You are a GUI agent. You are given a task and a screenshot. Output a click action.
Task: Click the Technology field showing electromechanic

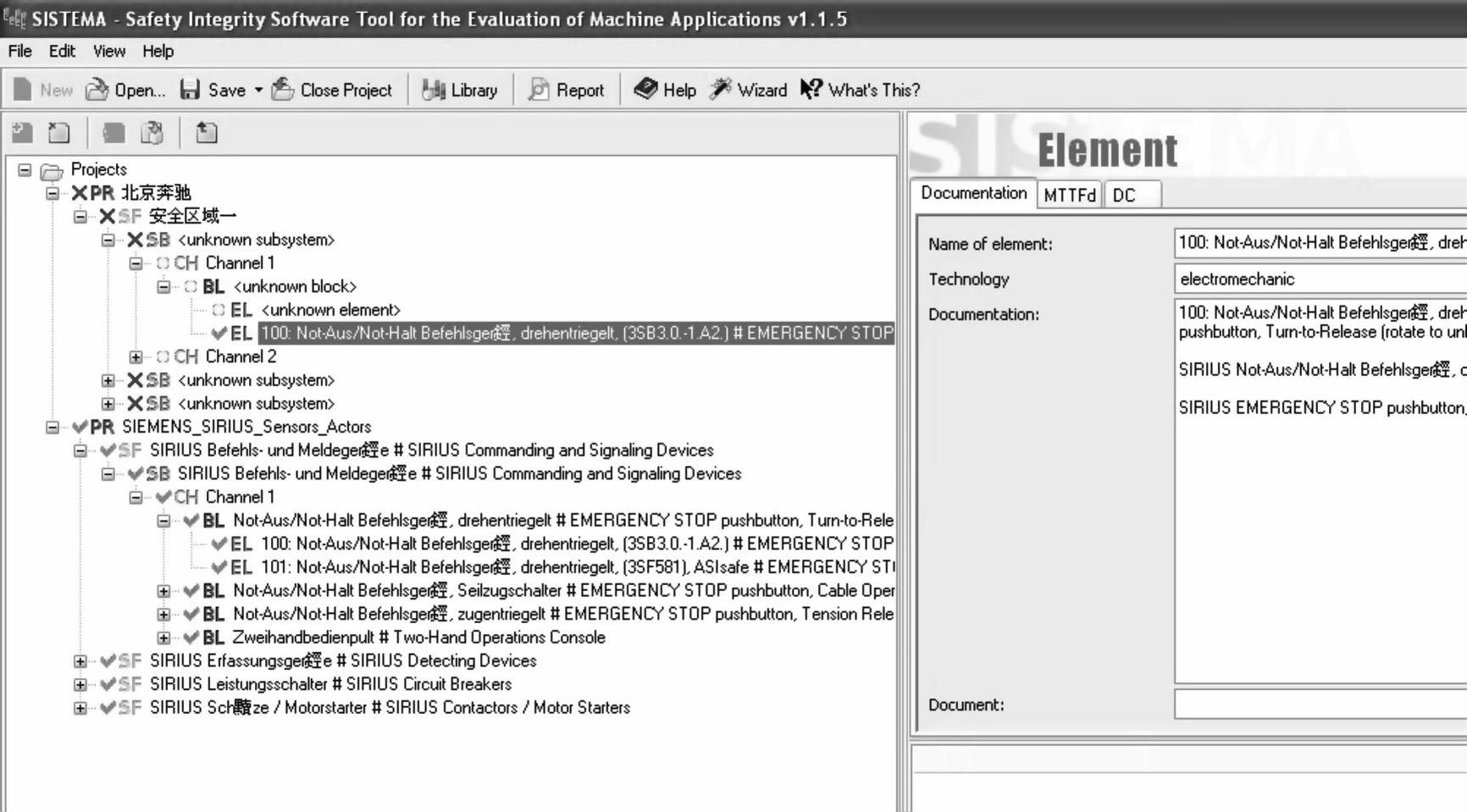point(1320,279)
